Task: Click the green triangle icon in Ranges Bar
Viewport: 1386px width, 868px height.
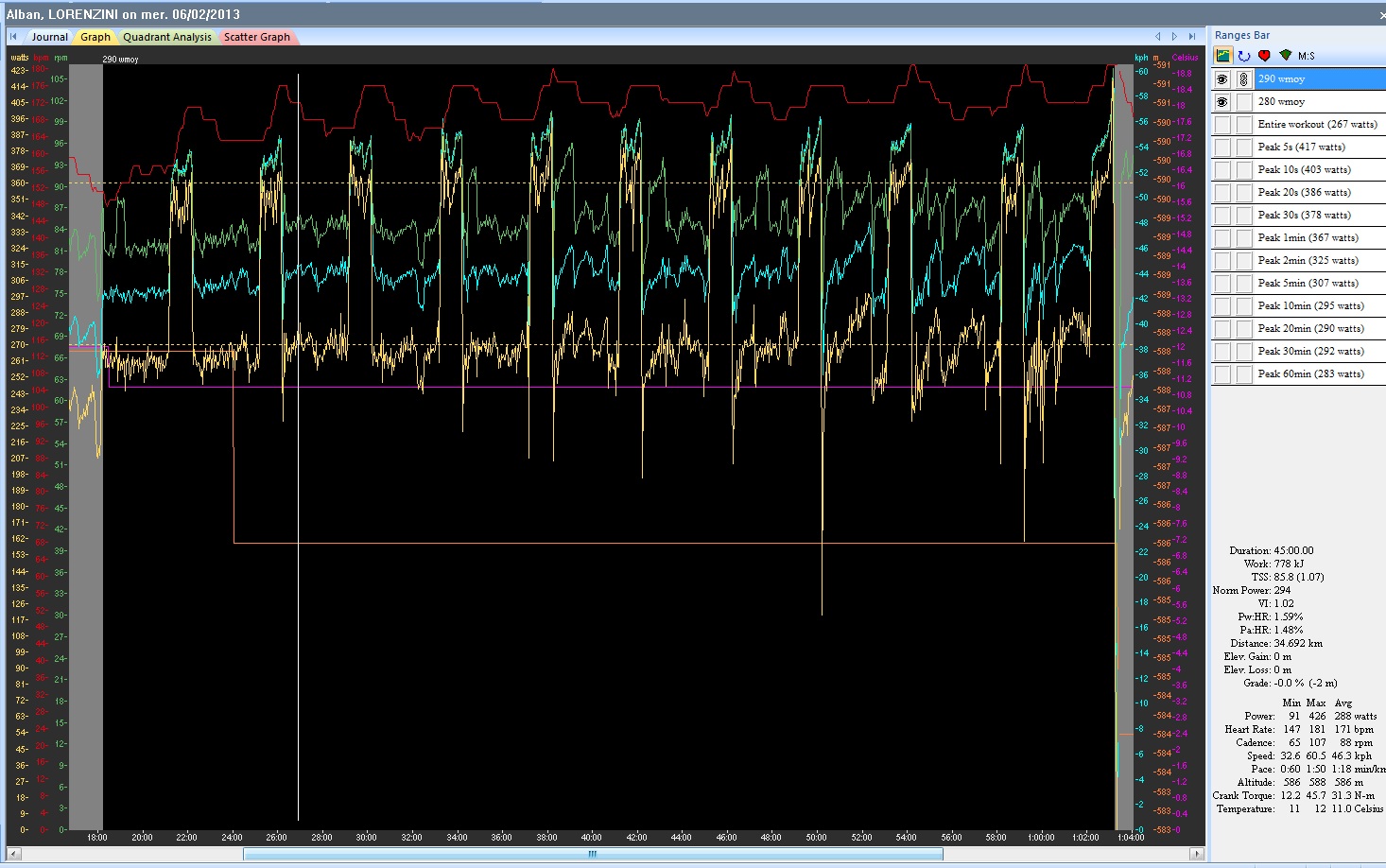Action: point(1285,56)
